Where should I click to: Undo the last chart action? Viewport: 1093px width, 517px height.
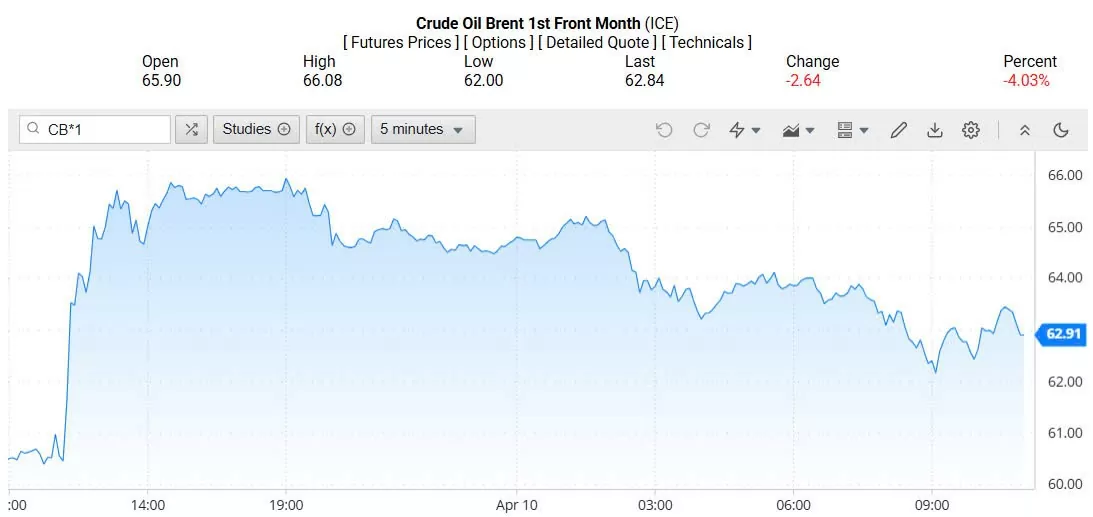point(664,130)
